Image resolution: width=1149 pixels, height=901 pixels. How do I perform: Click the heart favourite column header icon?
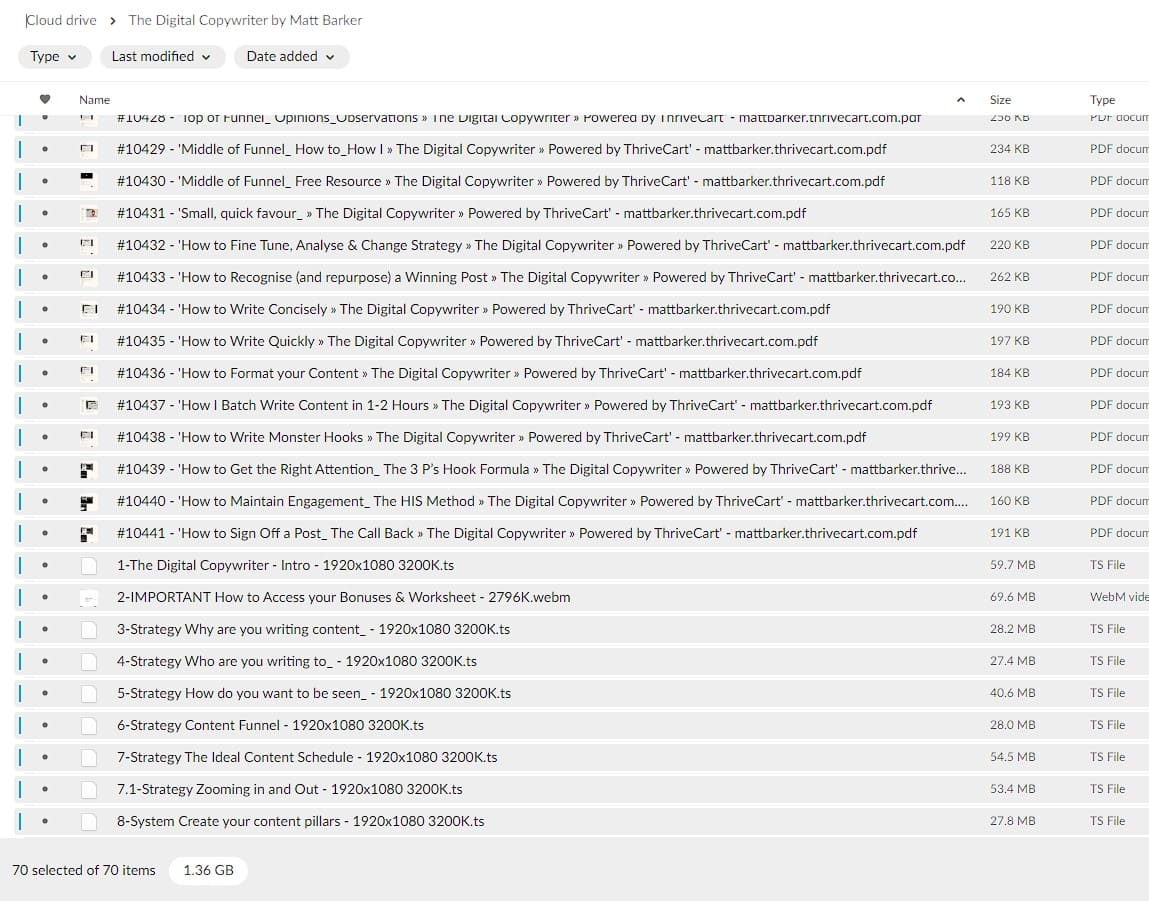point(44,99)
